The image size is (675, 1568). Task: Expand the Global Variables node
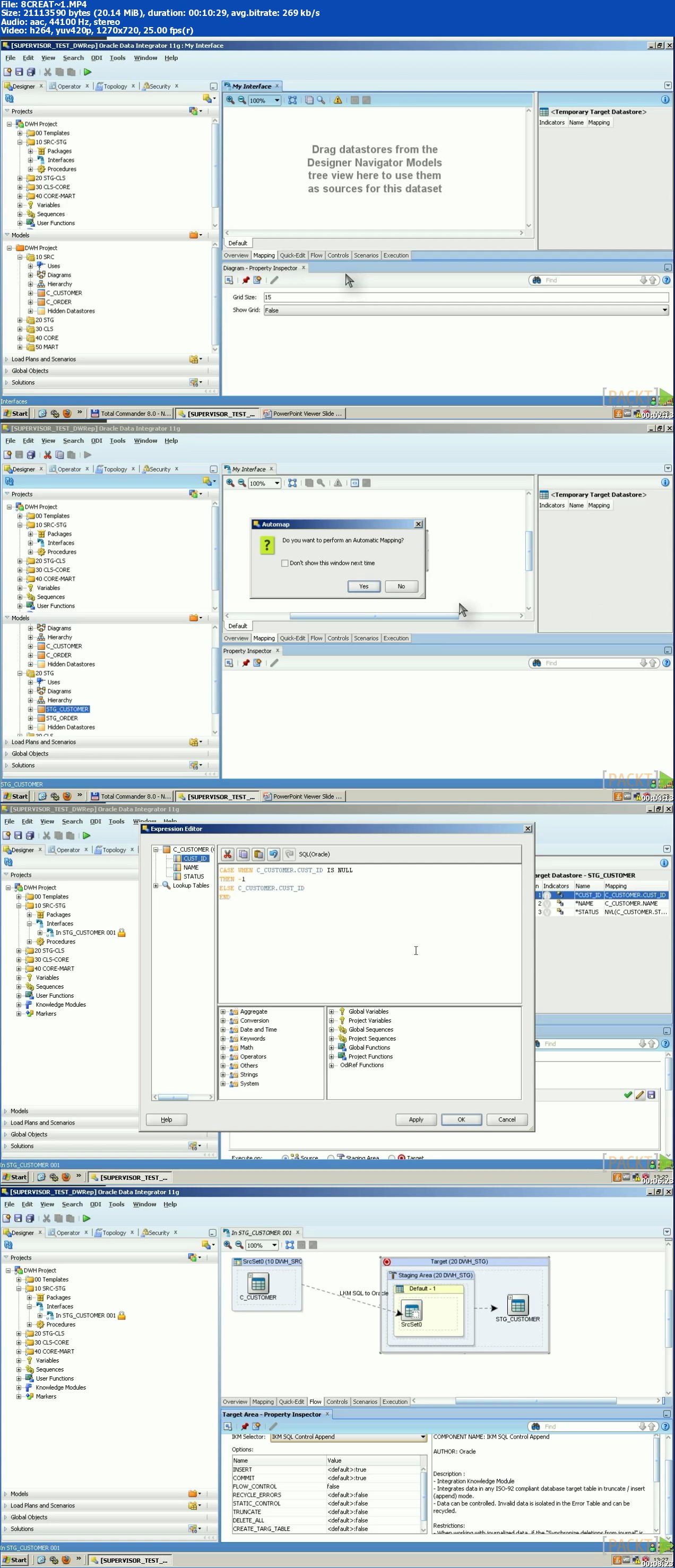[x=332, y=1012]
